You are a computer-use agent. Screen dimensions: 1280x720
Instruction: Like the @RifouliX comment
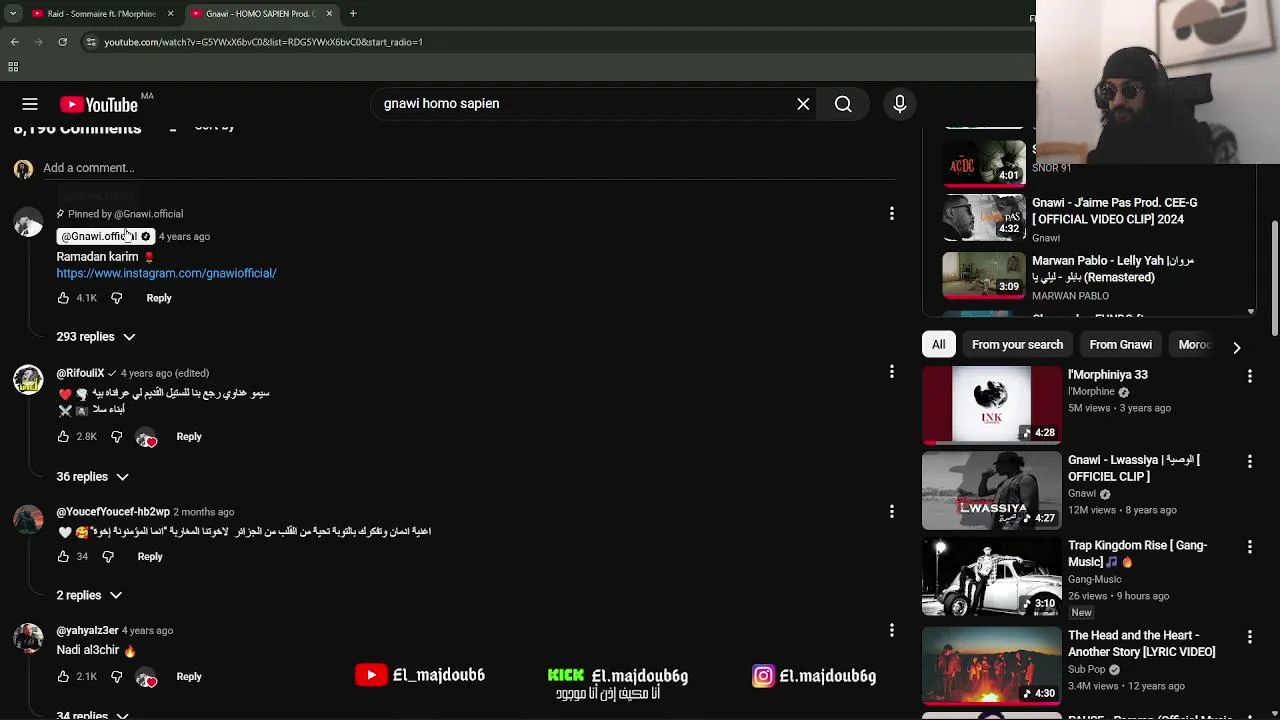(63, 437)
